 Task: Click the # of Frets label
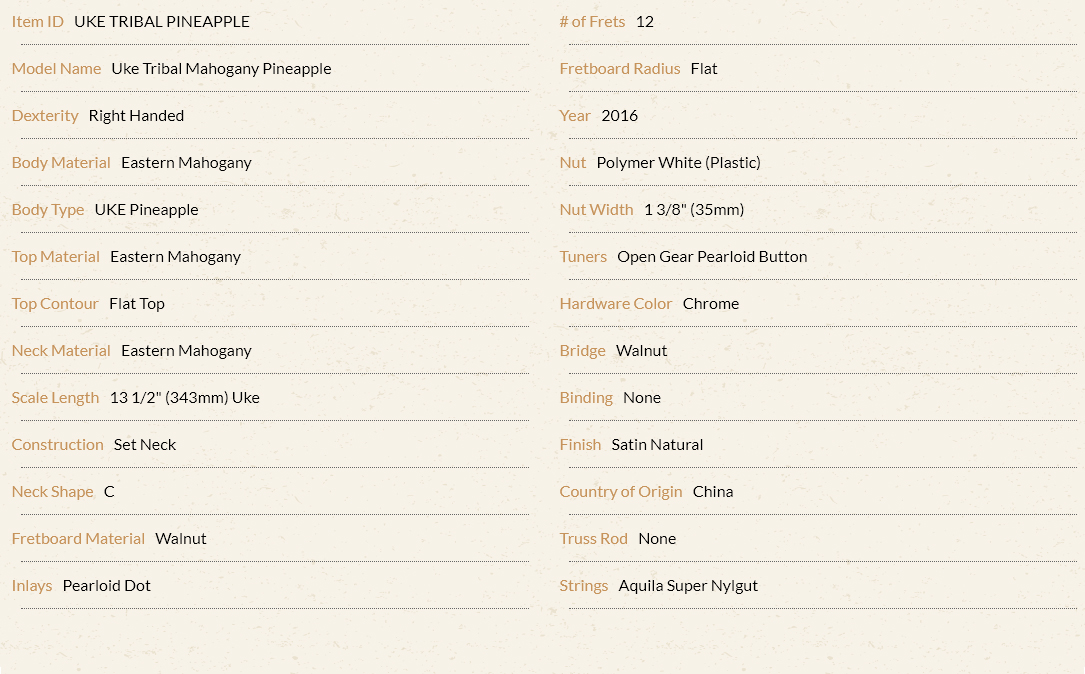pos(592,21)
